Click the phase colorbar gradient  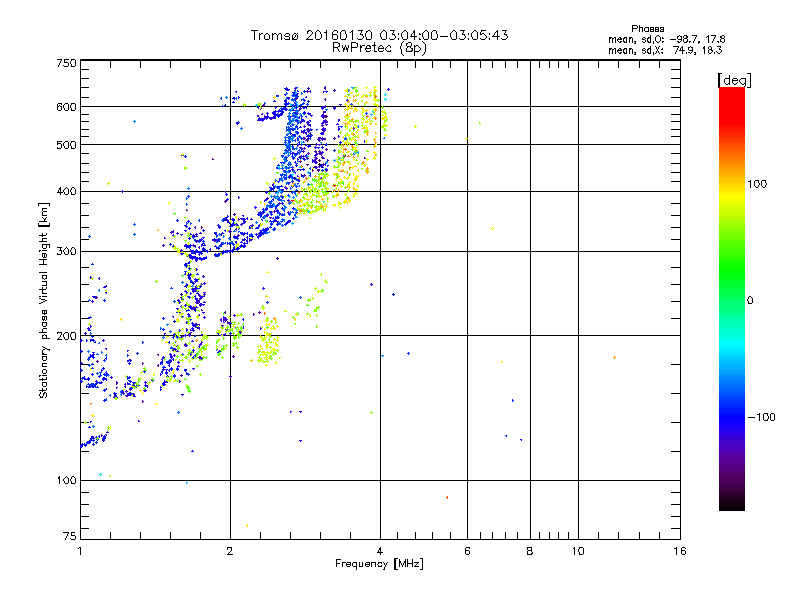coord(732,298)
